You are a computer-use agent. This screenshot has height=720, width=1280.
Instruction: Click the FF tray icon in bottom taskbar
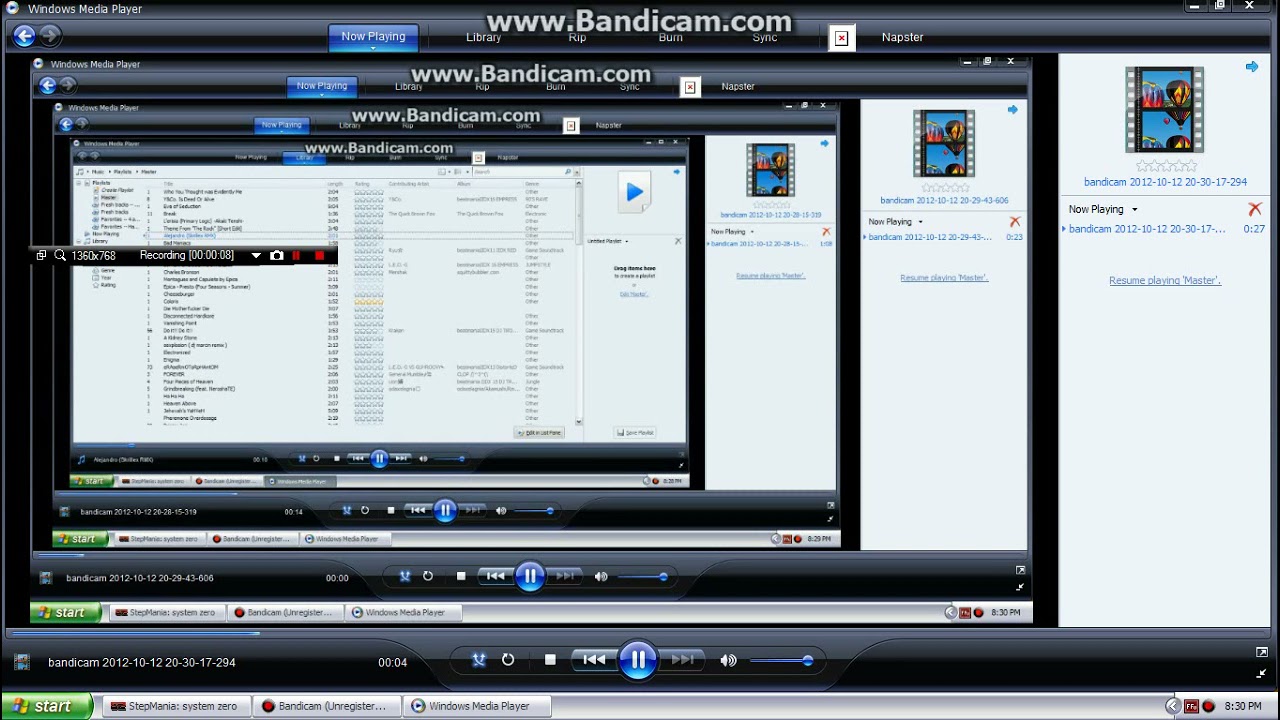pyautogui.click(x=1191, y=706)
